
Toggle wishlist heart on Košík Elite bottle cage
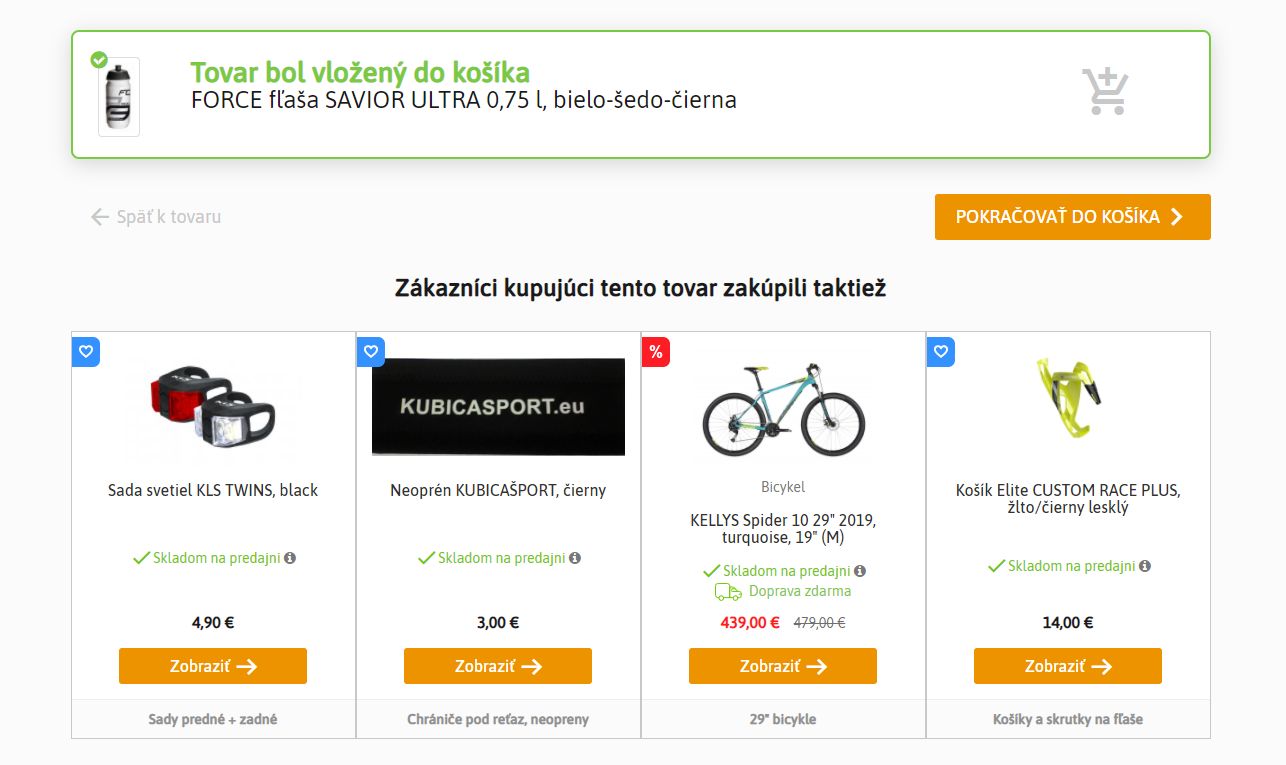click(x=941, y=351)
